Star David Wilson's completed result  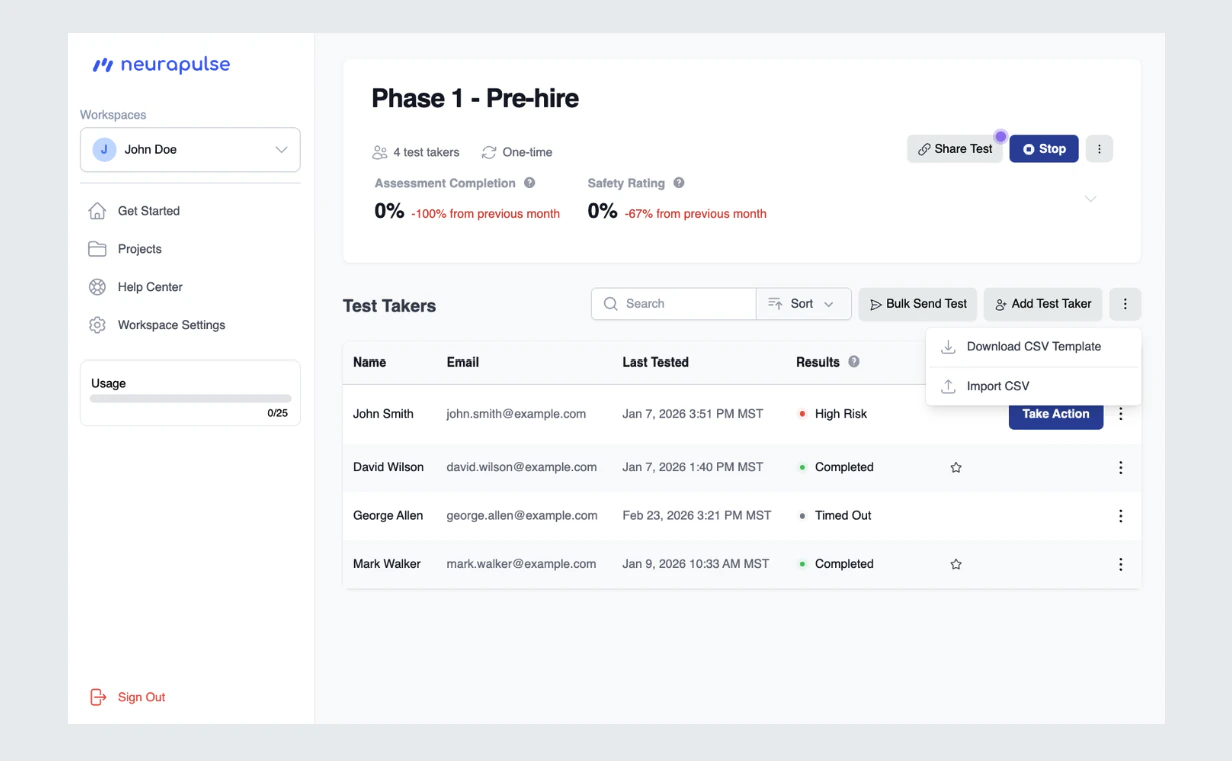[x=955, y=467]
